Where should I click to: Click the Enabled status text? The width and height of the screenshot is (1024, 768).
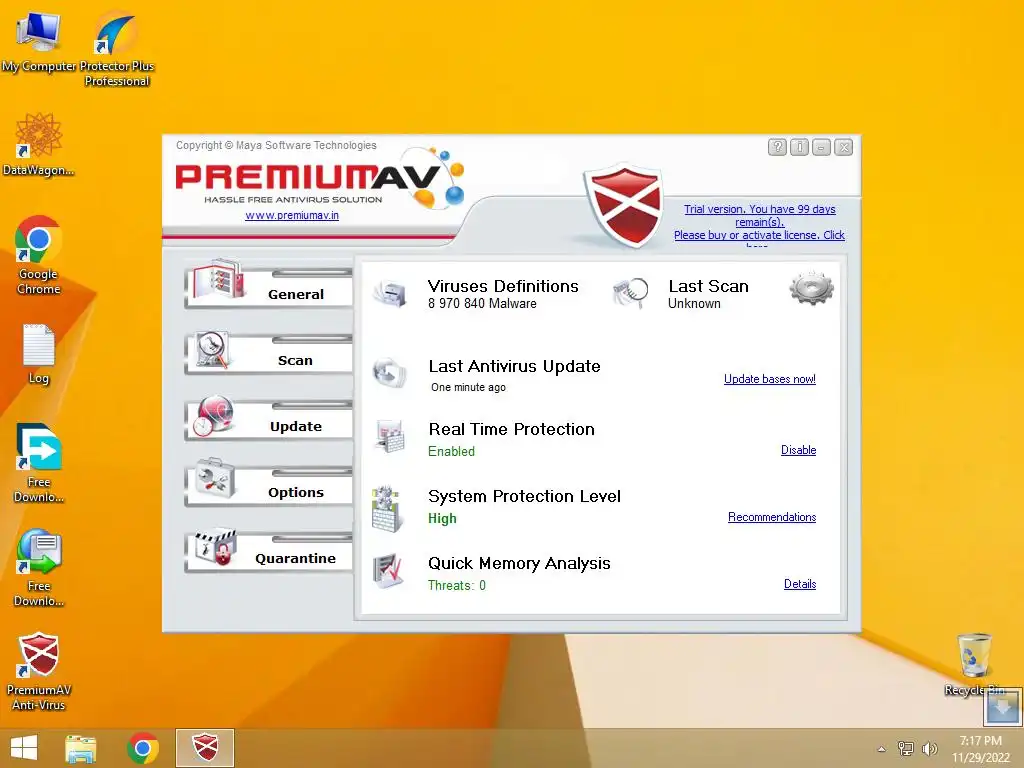[451, 451]
